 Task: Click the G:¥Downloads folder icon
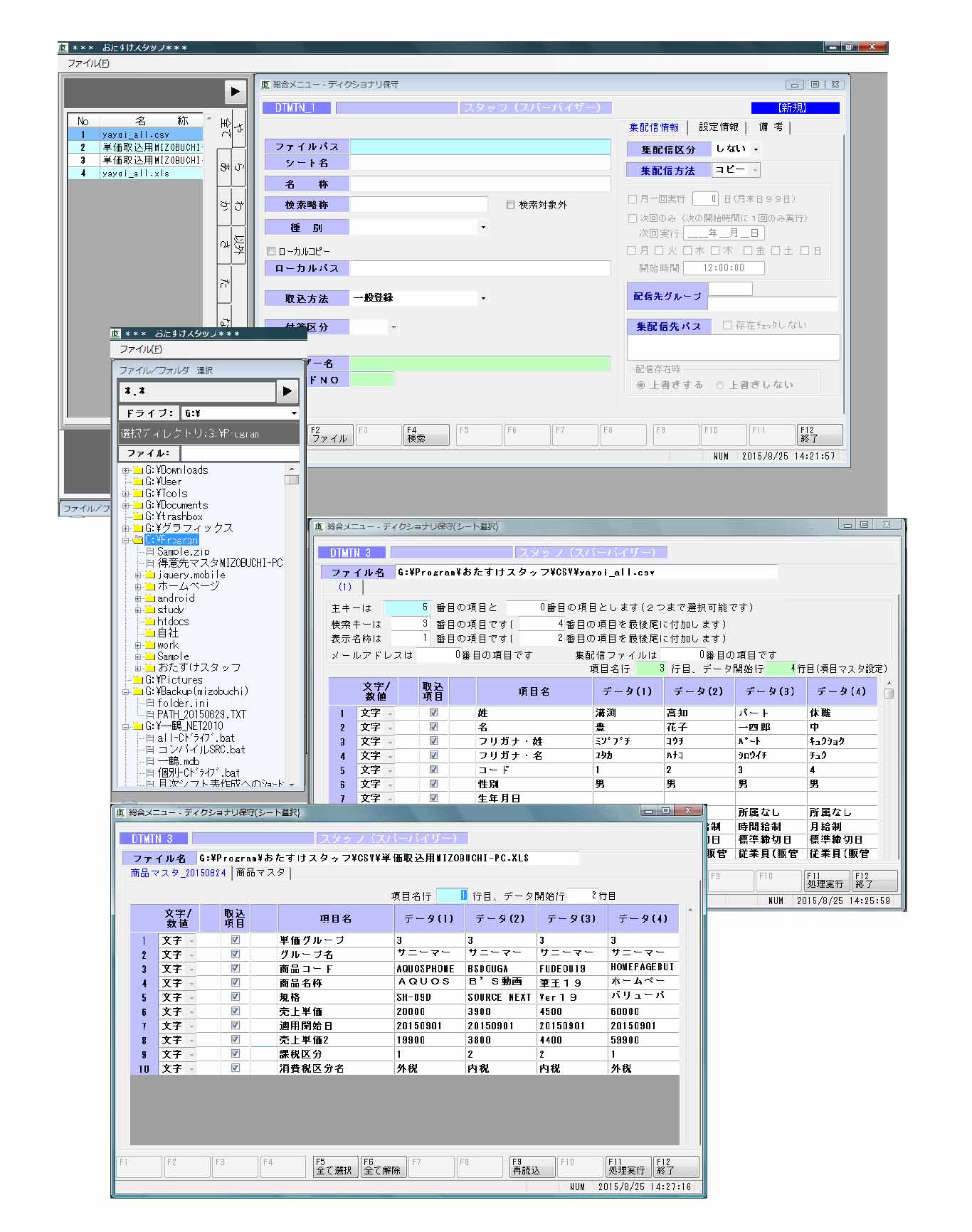tap(138, 470)
